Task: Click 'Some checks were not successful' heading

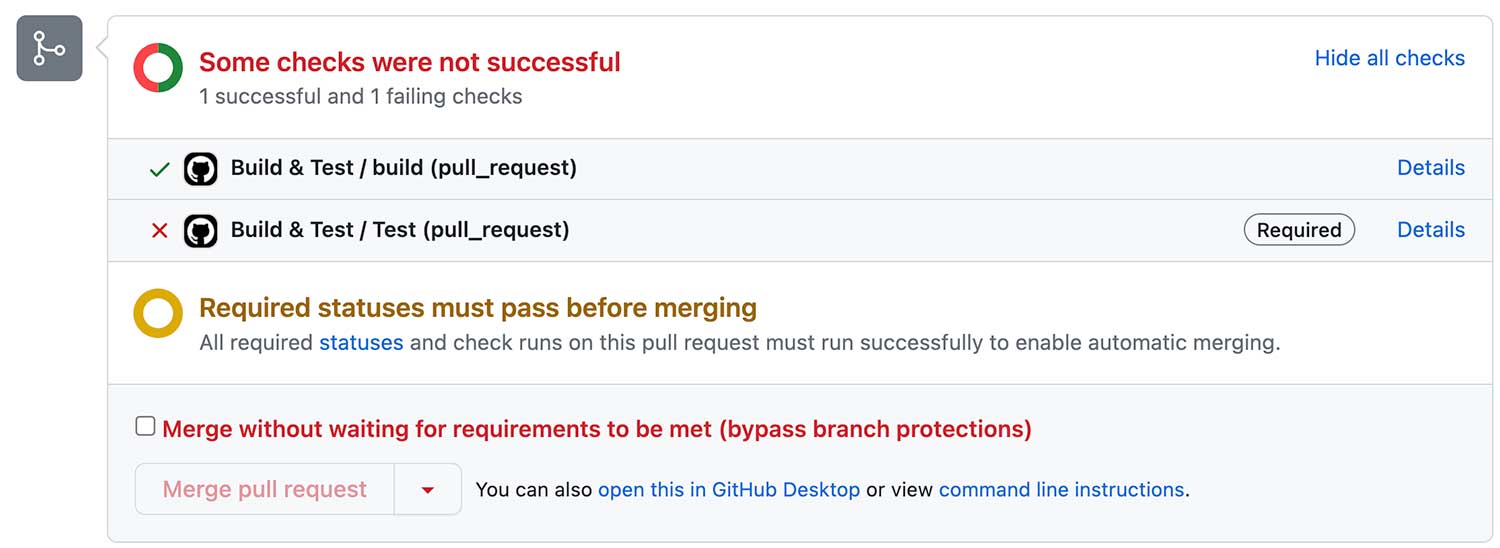Action: 410,62
